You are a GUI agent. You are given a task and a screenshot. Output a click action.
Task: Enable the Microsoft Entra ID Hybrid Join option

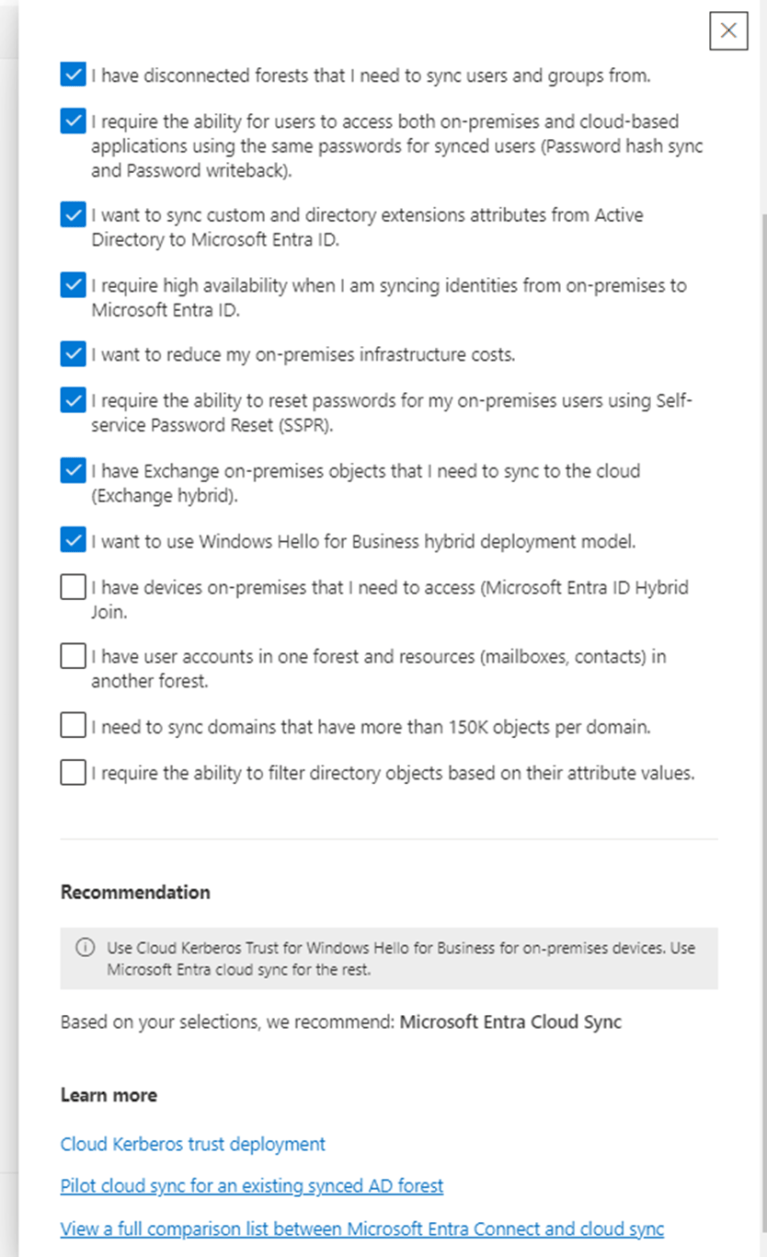coord(72,587)
